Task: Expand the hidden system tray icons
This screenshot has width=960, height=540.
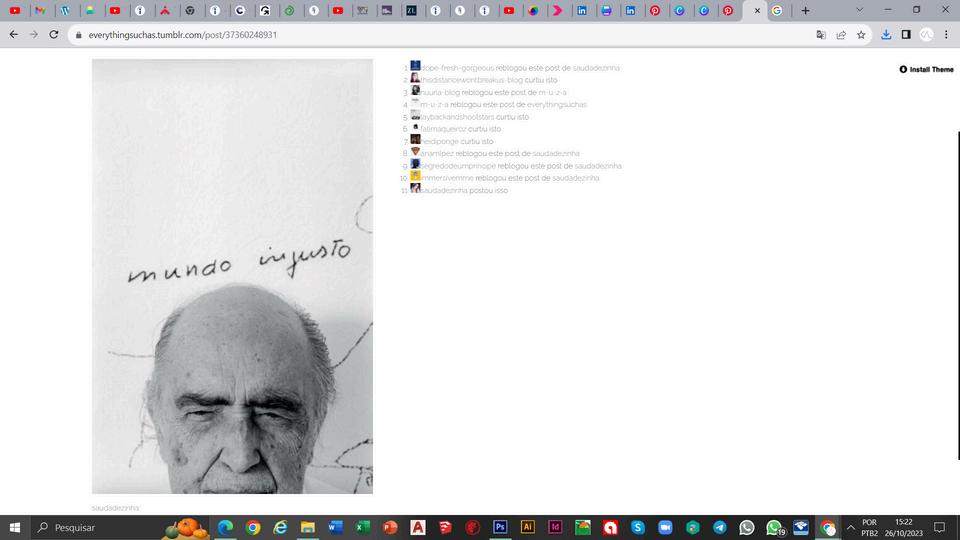Action: [x=850, y=527]
